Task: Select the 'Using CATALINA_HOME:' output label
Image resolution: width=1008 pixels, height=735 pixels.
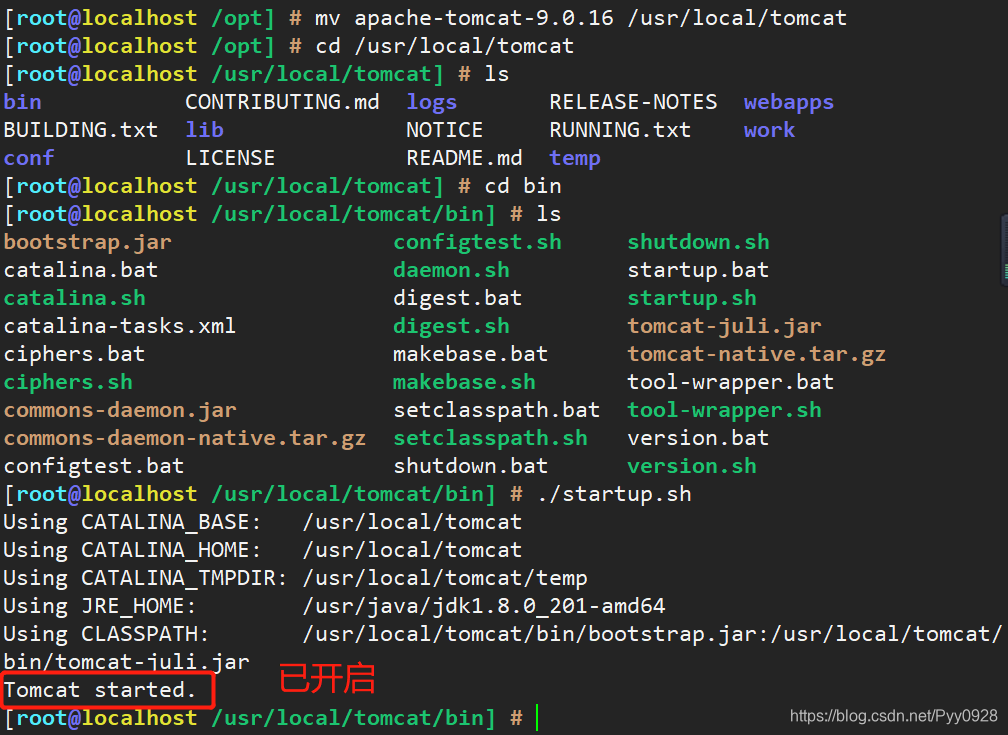Action: [x=132, y=551]
